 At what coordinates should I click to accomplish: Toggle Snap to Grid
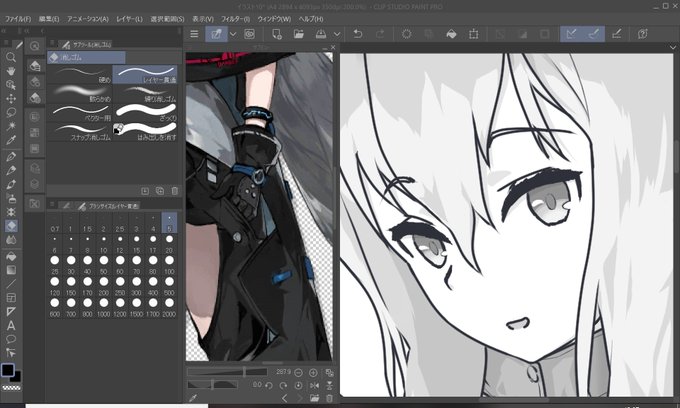616,34
